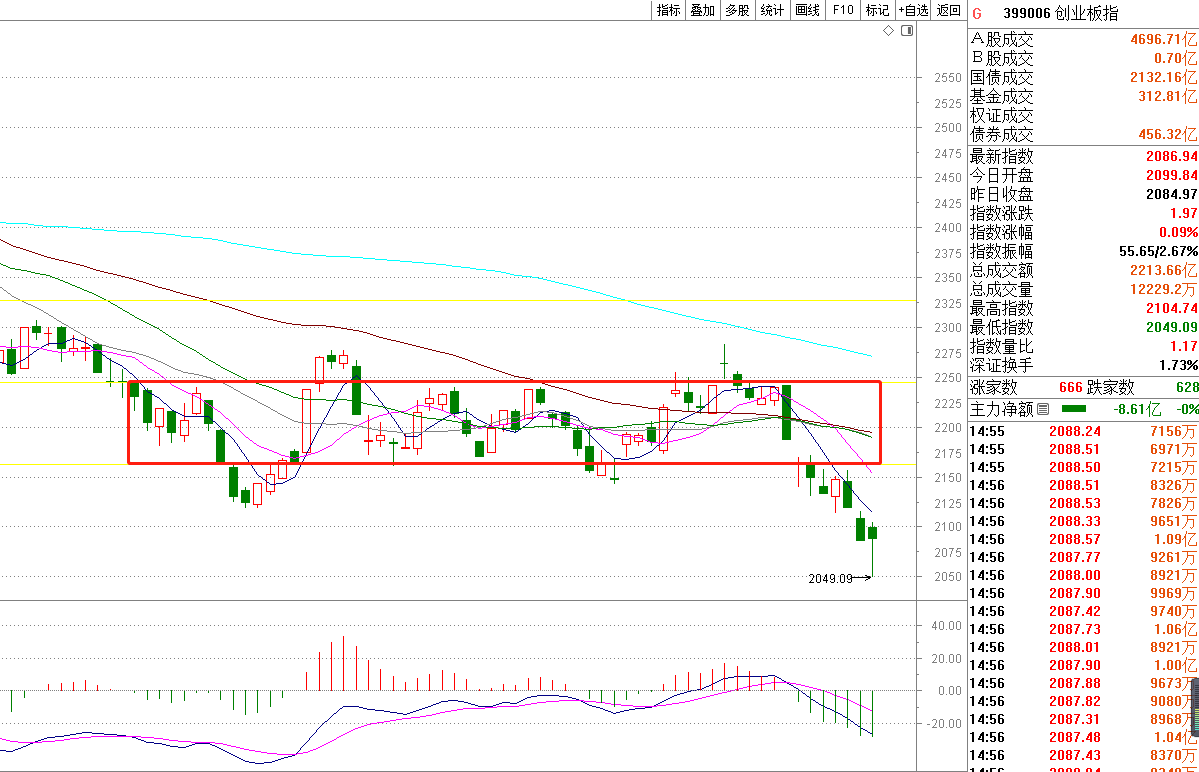
Task: Select the tick row priced 2088.50
Action: 1083,467
